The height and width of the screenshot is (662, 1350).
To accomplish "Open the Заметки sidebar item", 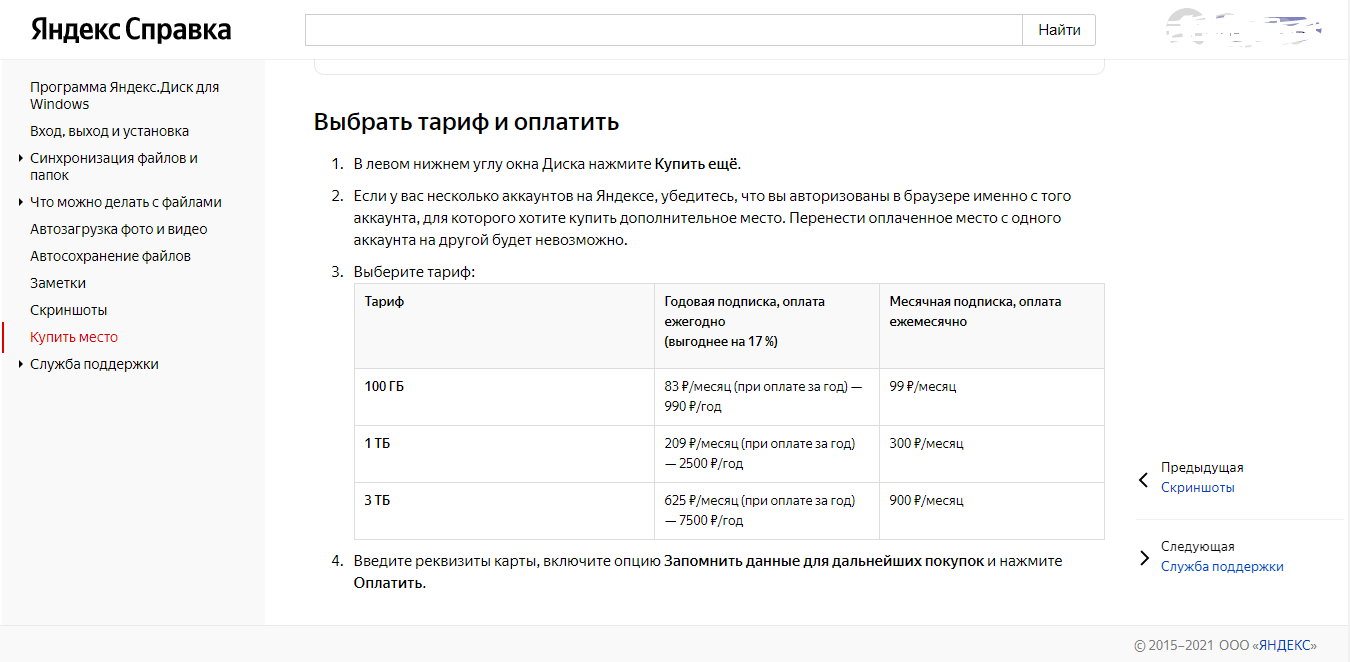I will click(x=58, y=283).
